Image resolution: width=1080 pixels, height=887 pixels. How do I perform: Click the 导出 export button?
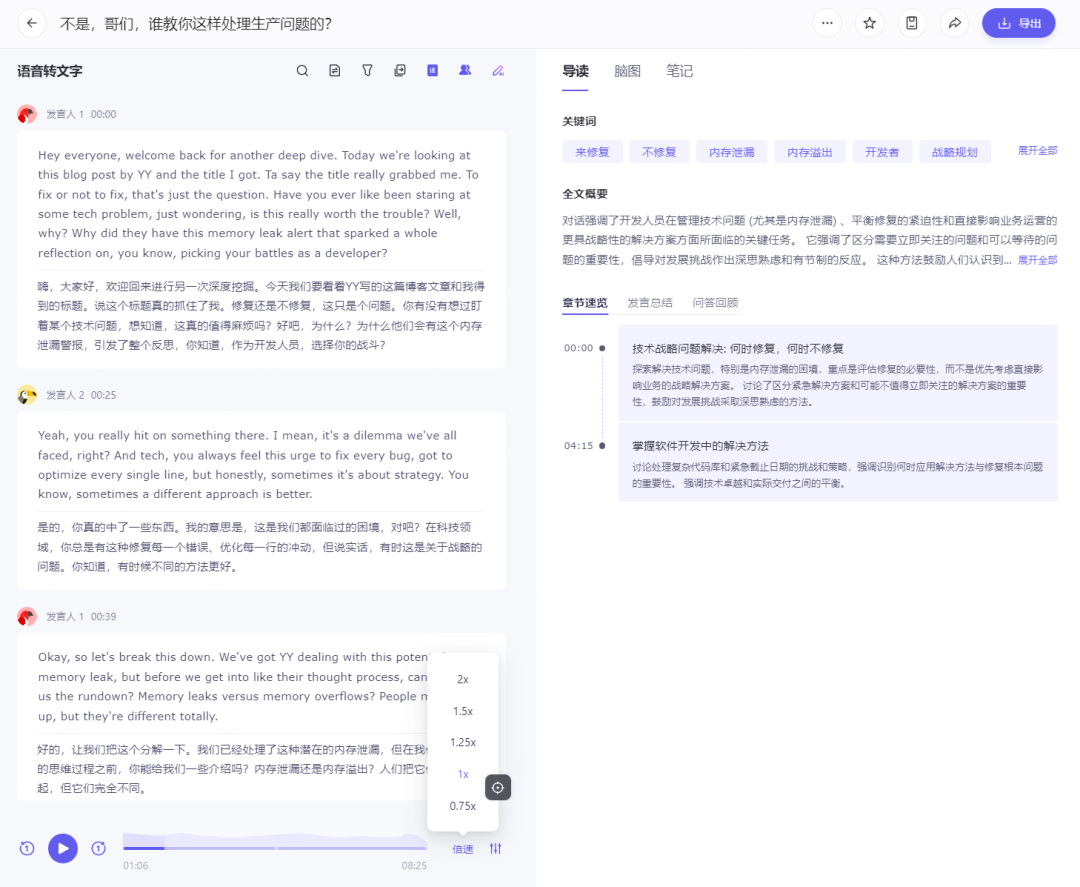pos(1019,23)
